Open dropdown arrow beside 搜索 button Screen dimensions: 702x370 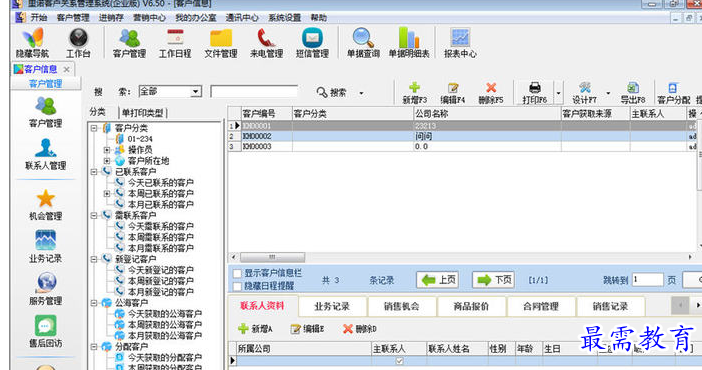[361, 93]
